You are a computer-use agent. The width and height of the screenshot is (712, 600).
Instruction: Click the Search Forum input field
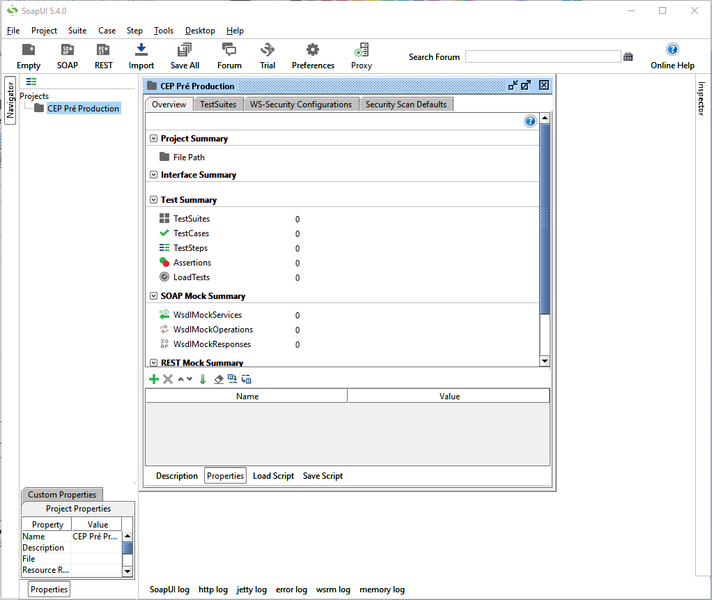tap(543, 57)
